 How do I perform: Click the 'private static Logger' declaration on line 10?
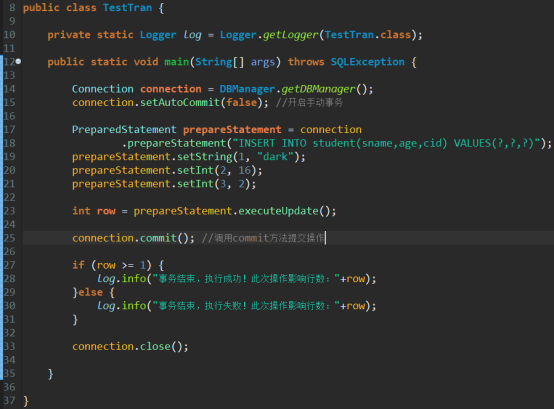112,35
